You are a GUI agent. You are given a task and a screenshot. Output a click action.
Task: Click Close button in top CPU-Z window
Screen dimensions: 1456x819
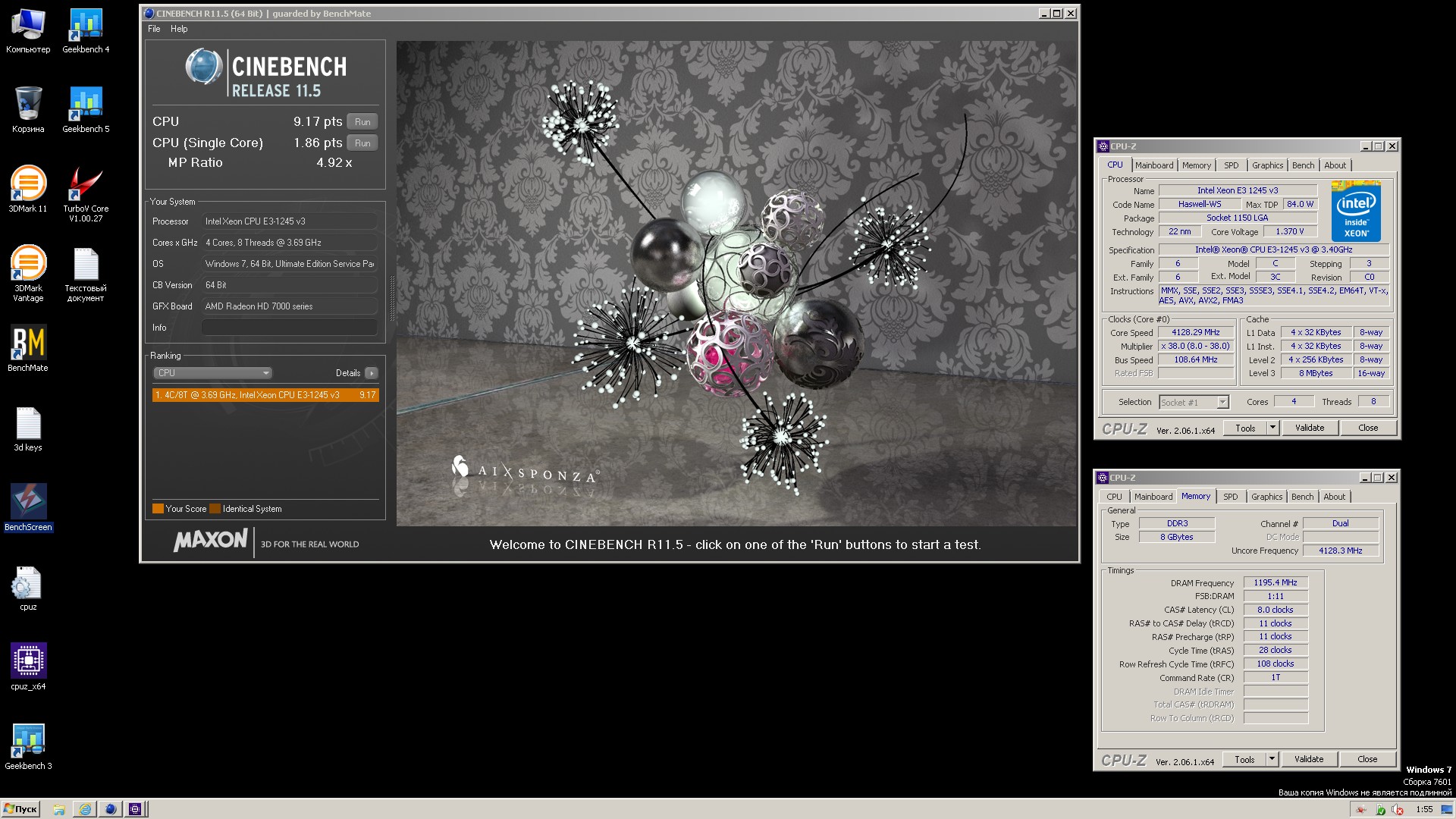point(1368,428)
